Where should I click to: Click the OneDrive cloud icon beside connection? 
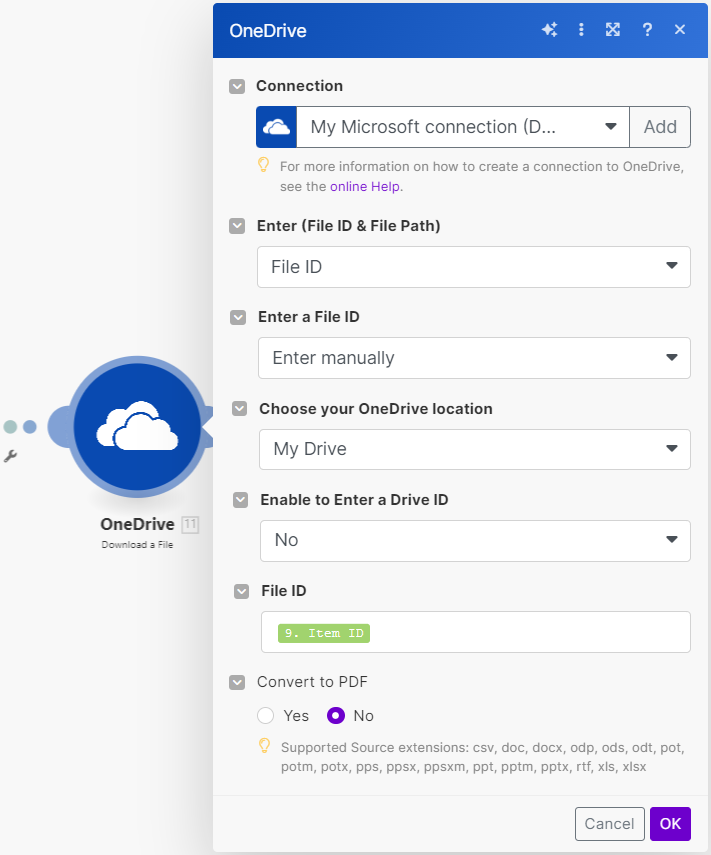tap(276, 127)
